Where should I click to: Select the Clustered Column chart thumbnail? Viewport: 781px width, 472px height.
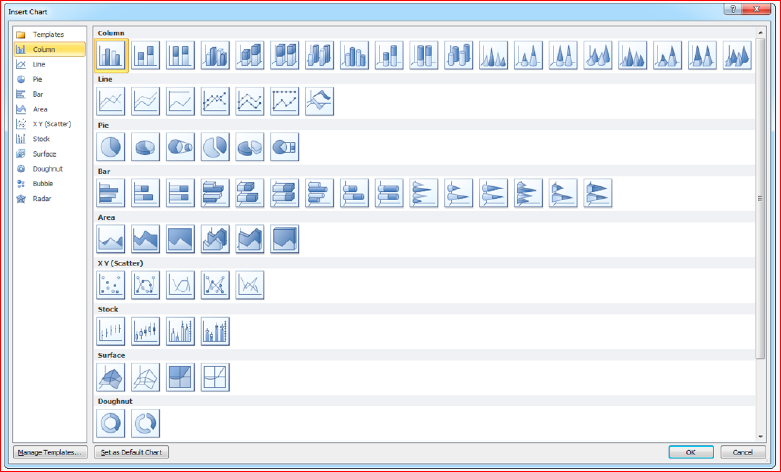111,55
